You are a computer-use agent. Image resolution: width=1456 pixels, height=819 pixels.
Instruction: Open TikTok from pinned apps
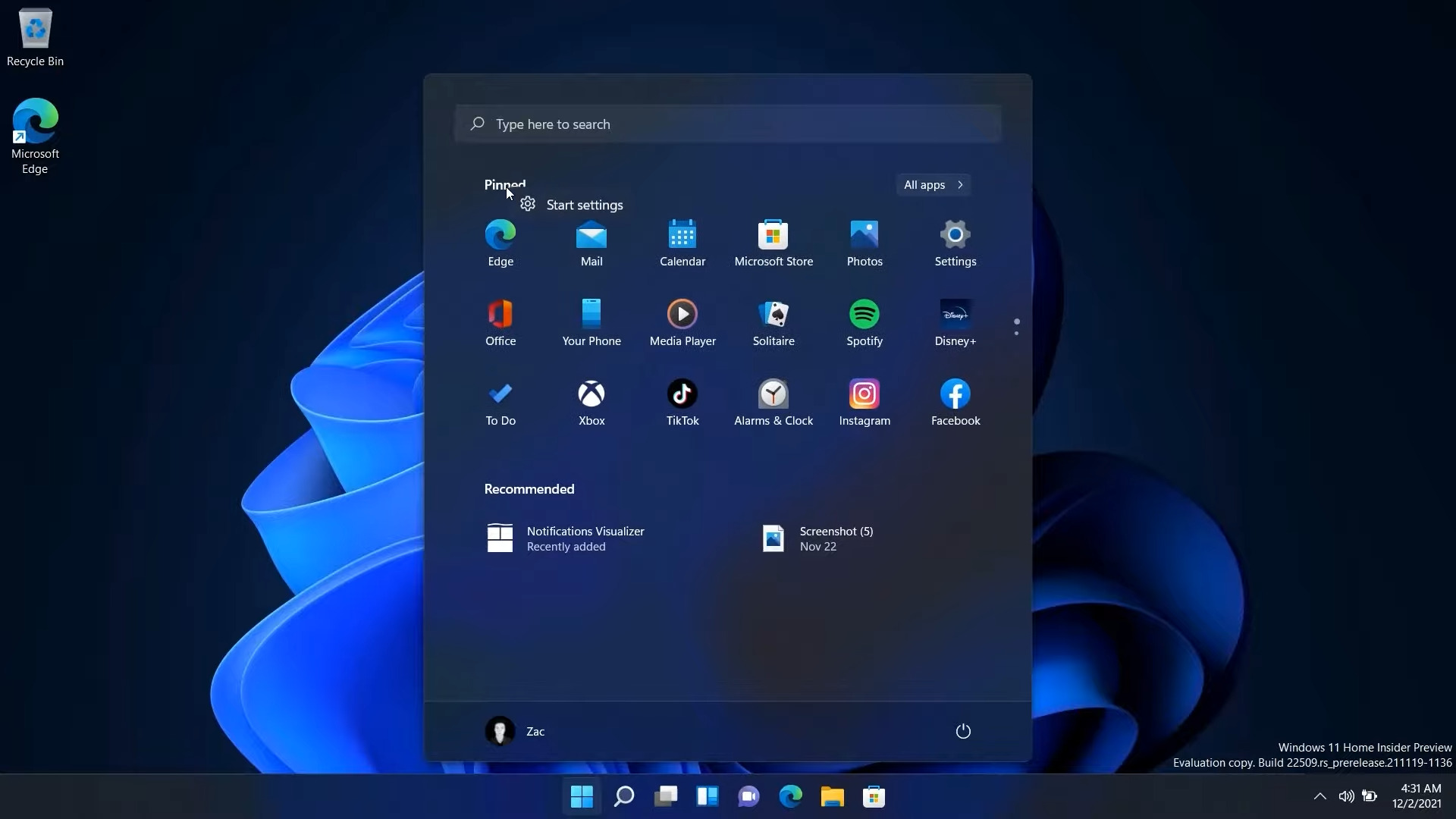682,403
